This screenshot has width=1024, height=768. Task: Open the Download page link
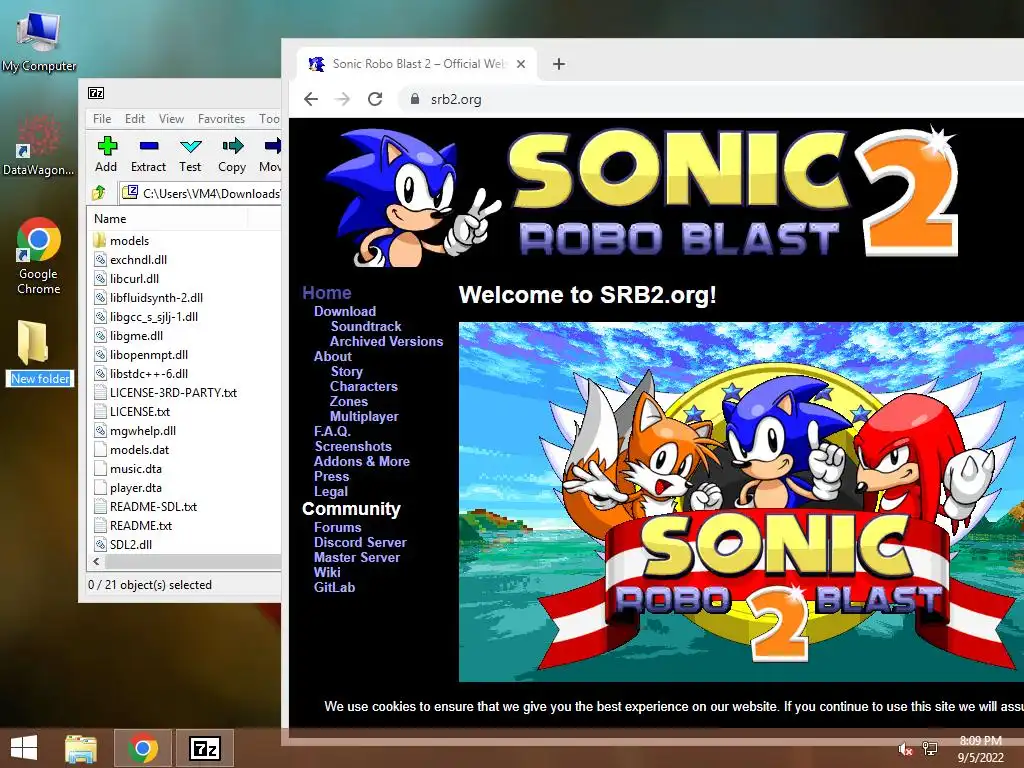point(345,312)
